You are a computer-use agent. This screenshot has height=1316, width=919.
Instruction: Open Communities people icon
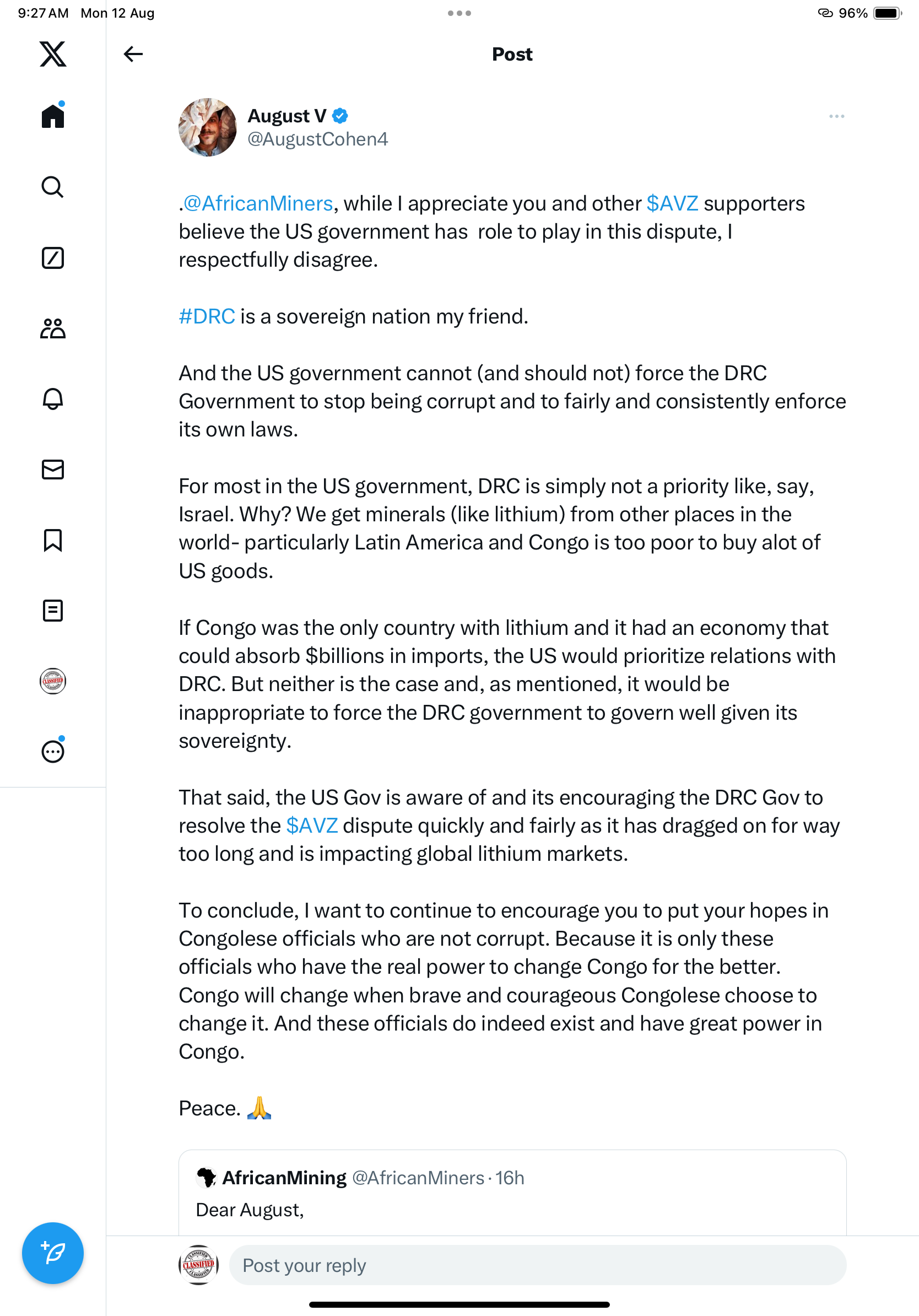pos(53,328)
